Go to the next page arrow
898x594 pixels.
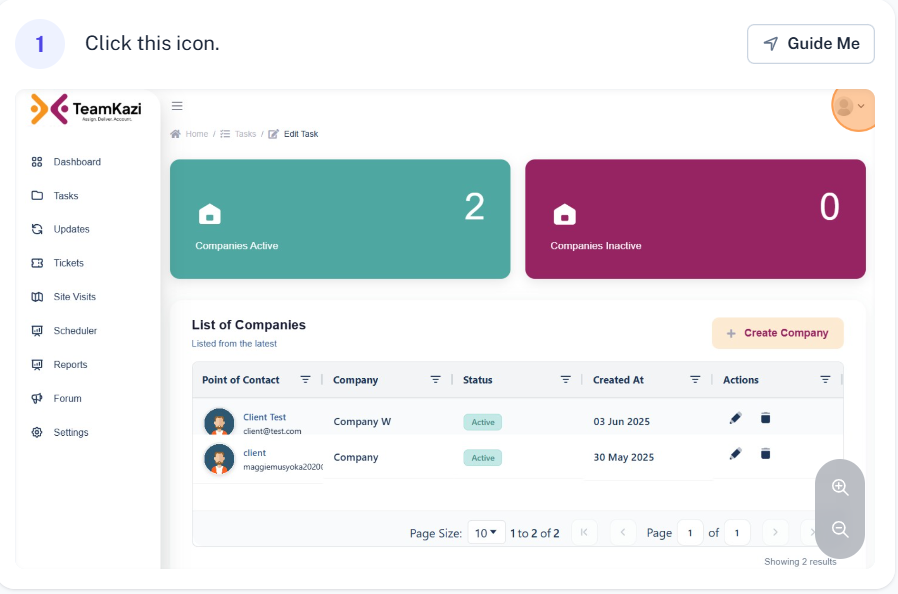(775, 532)
